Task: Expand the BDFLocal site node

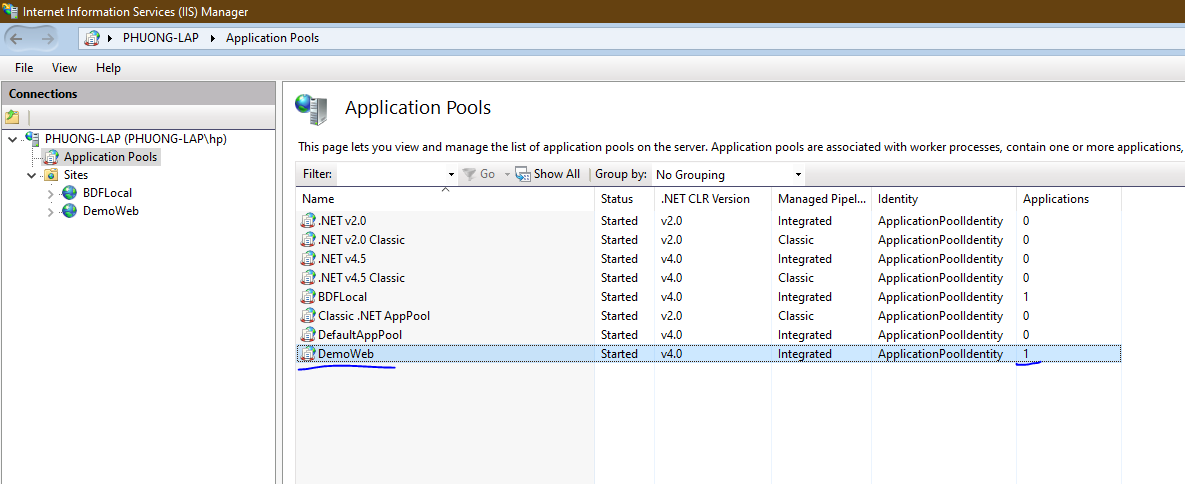Action: tap(51, 194)
